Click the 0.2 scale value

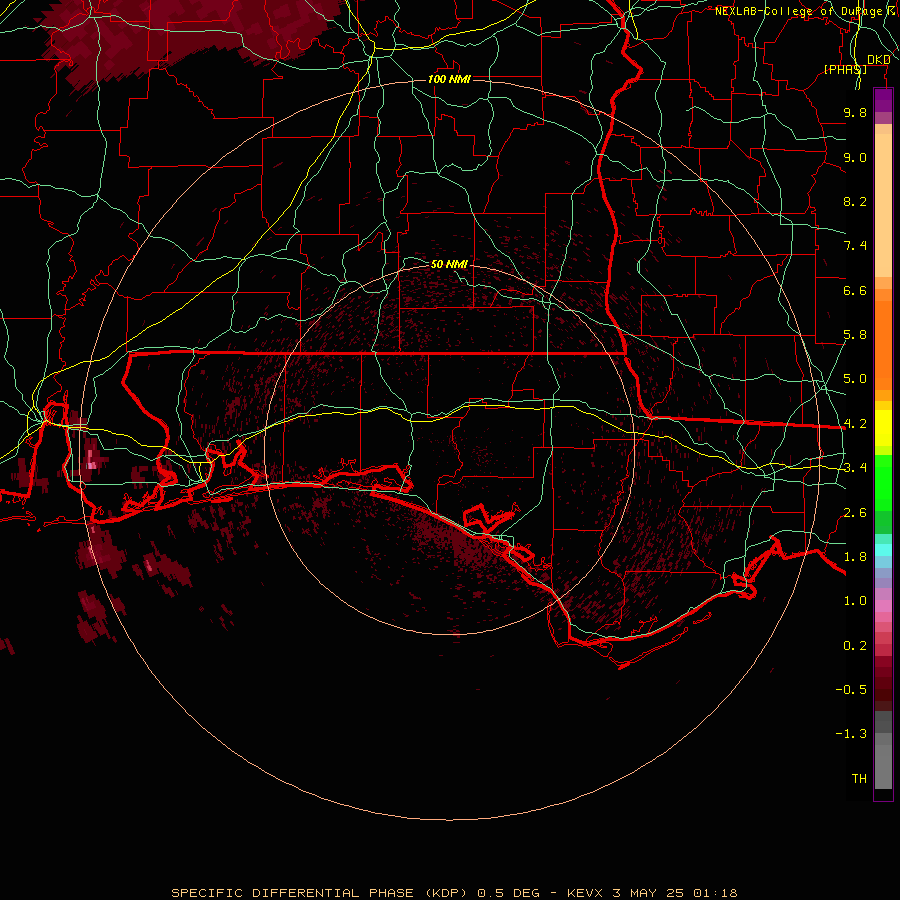[855, 646]
